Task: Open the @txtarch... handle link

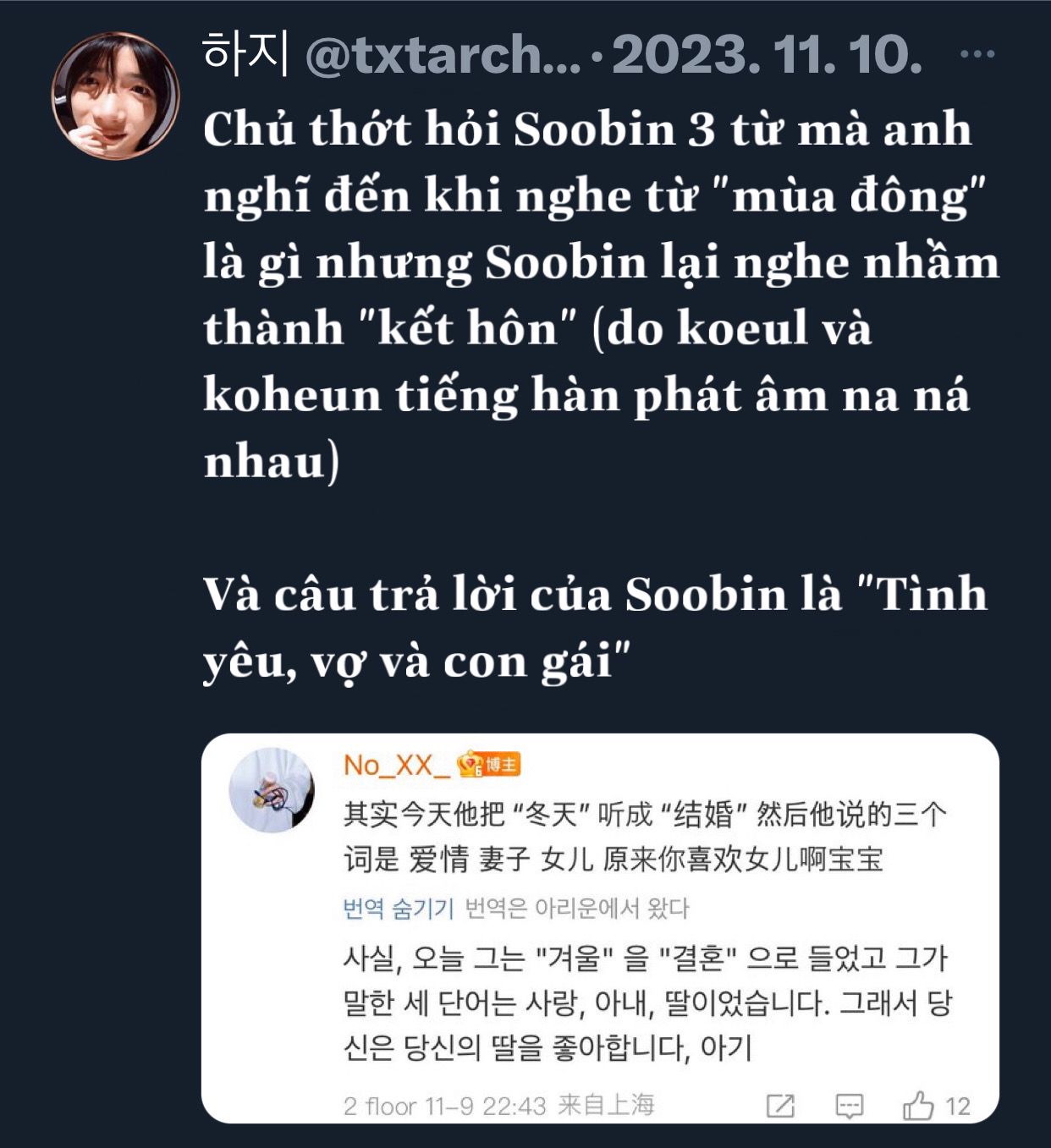Action: (x=443, y=55)
